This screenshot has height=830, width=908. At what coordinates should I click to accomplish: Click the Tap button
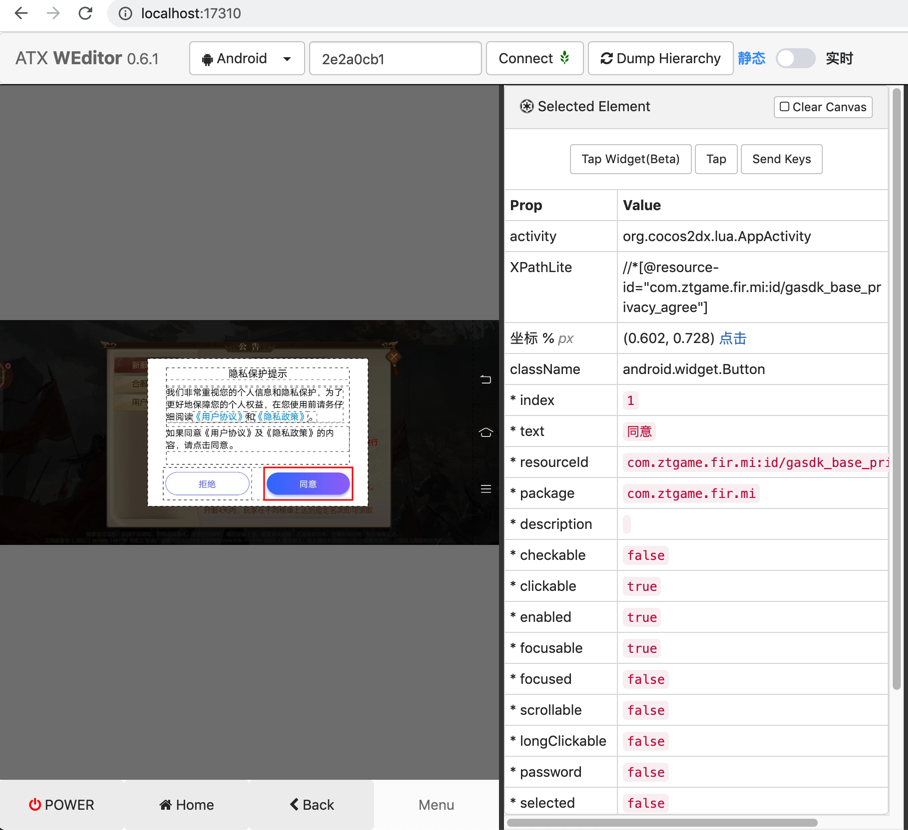[716, 159]
